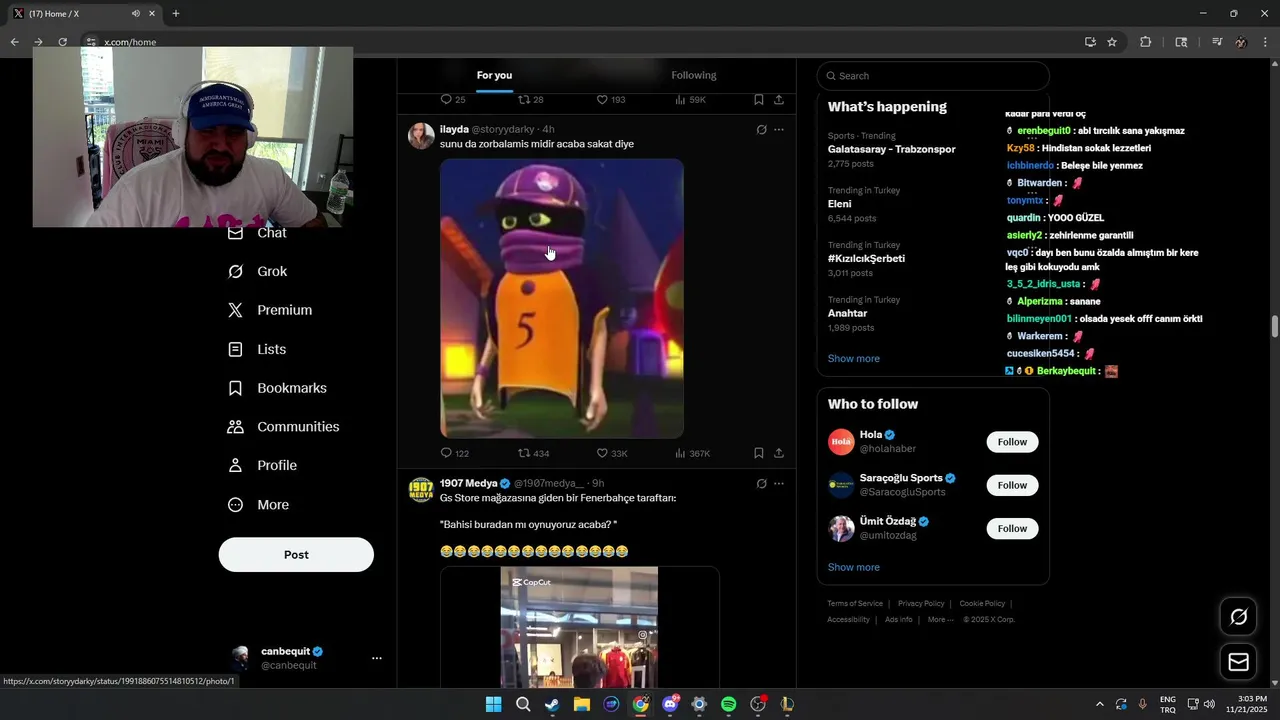Click the page vertical scrollbar thumb
This screenshot has width=1280, height=720.
pos(1275,327)
